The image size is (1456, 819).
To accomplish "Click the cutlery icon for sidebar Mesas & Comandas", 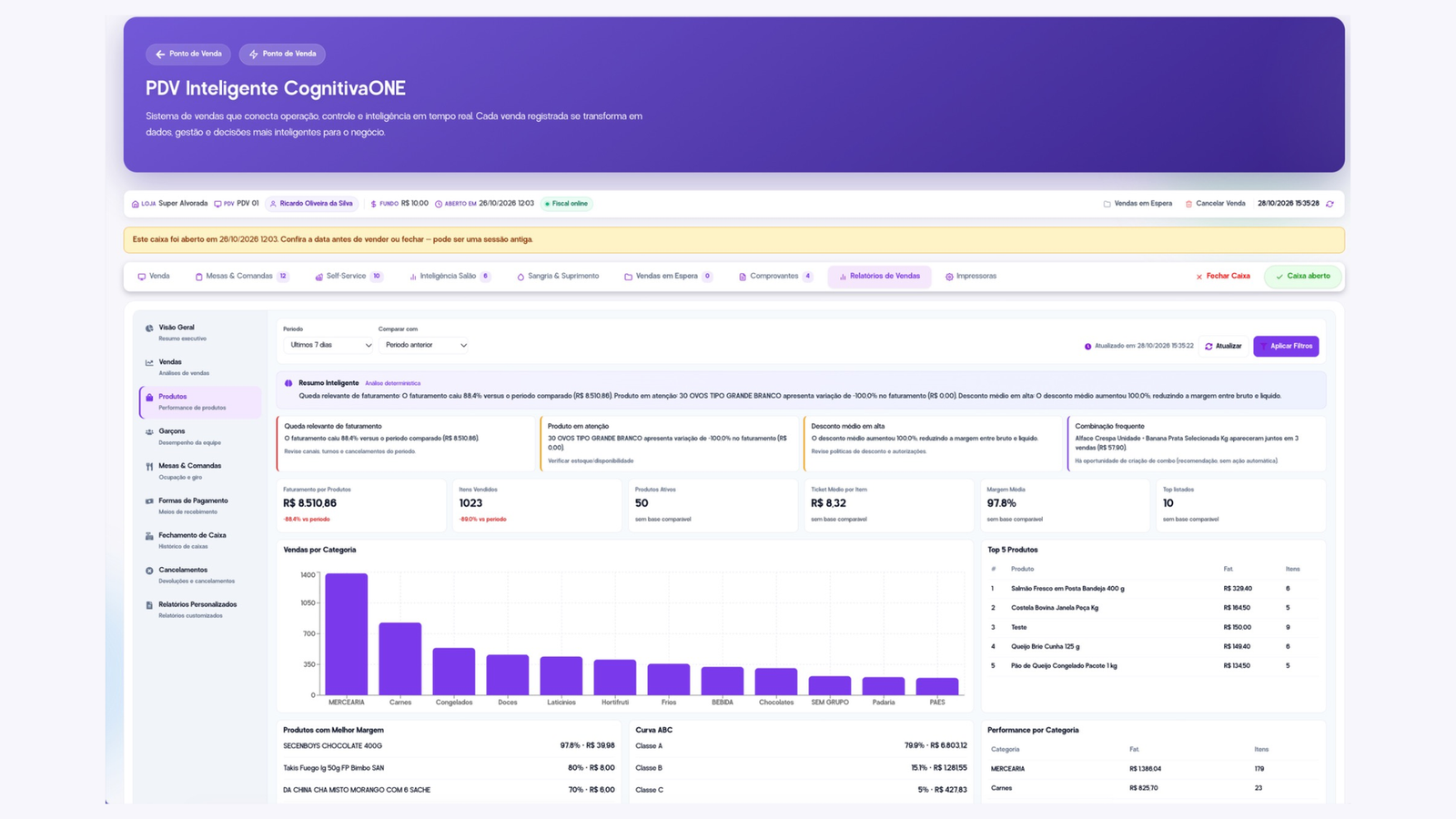I will (149, 467).
